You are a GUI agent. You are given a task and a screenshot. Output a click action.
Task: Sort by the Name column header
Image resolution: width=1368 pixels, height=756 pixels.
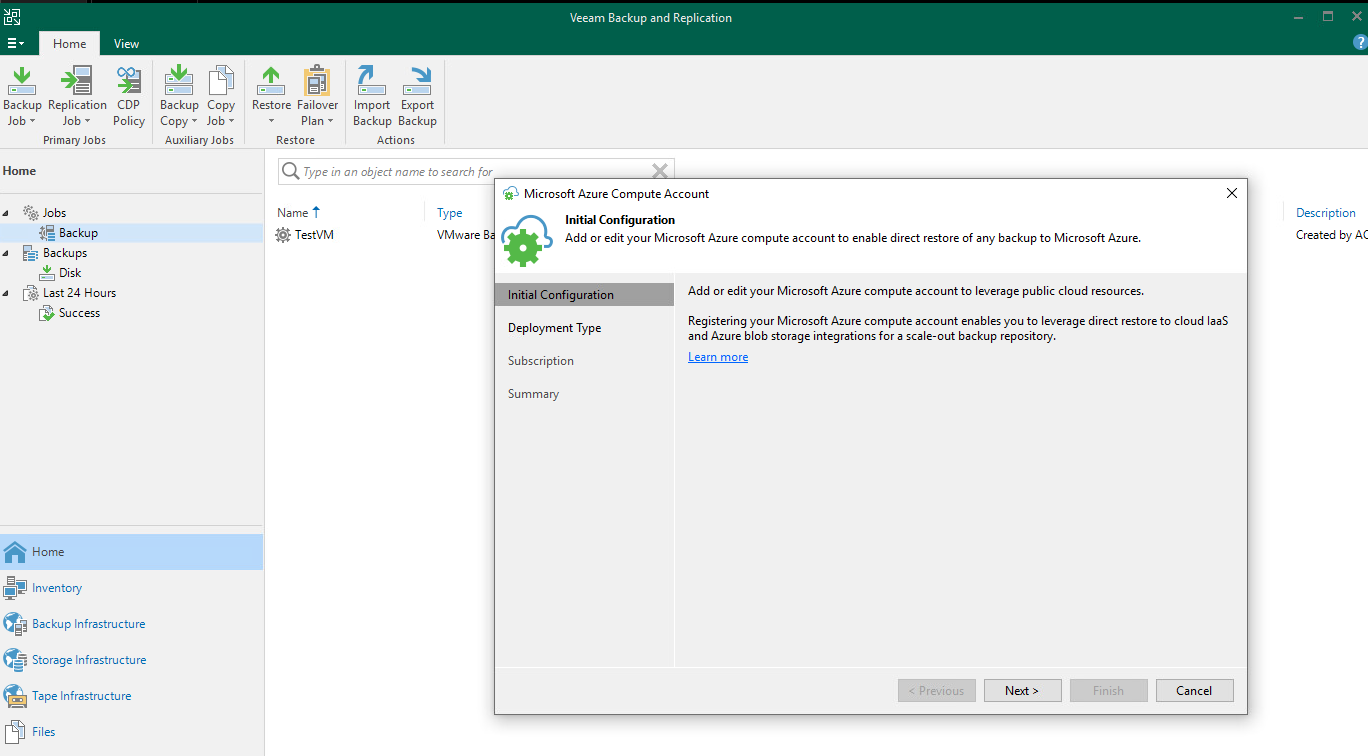pyautogui.click(x=293, y=213)
